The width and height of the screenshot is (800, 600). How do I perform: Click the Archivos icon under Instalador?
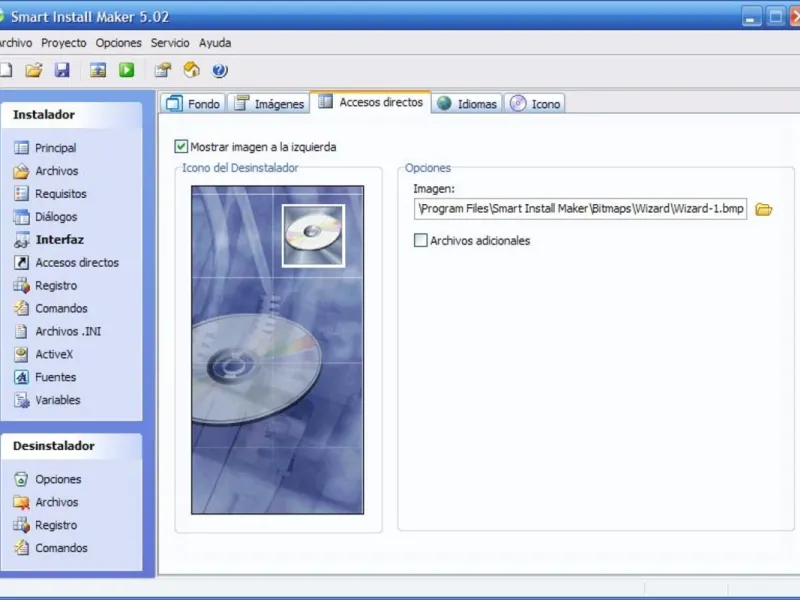21,171
